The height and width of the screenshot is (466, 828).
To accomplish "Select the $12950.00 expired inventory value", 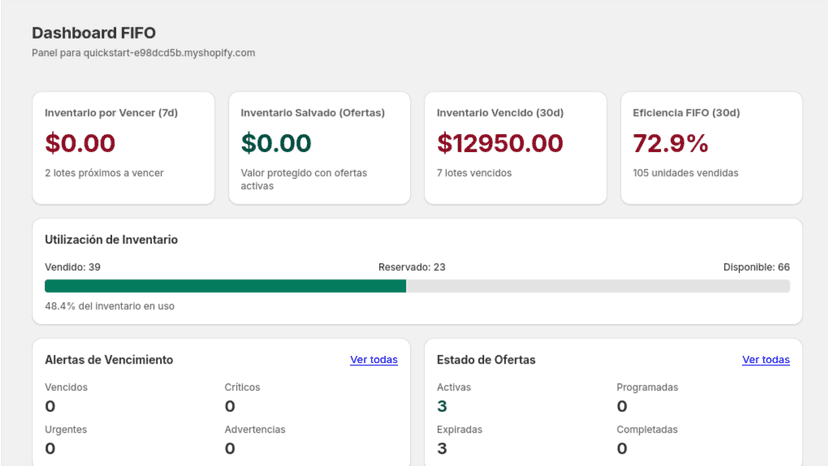I will [500, 143].
